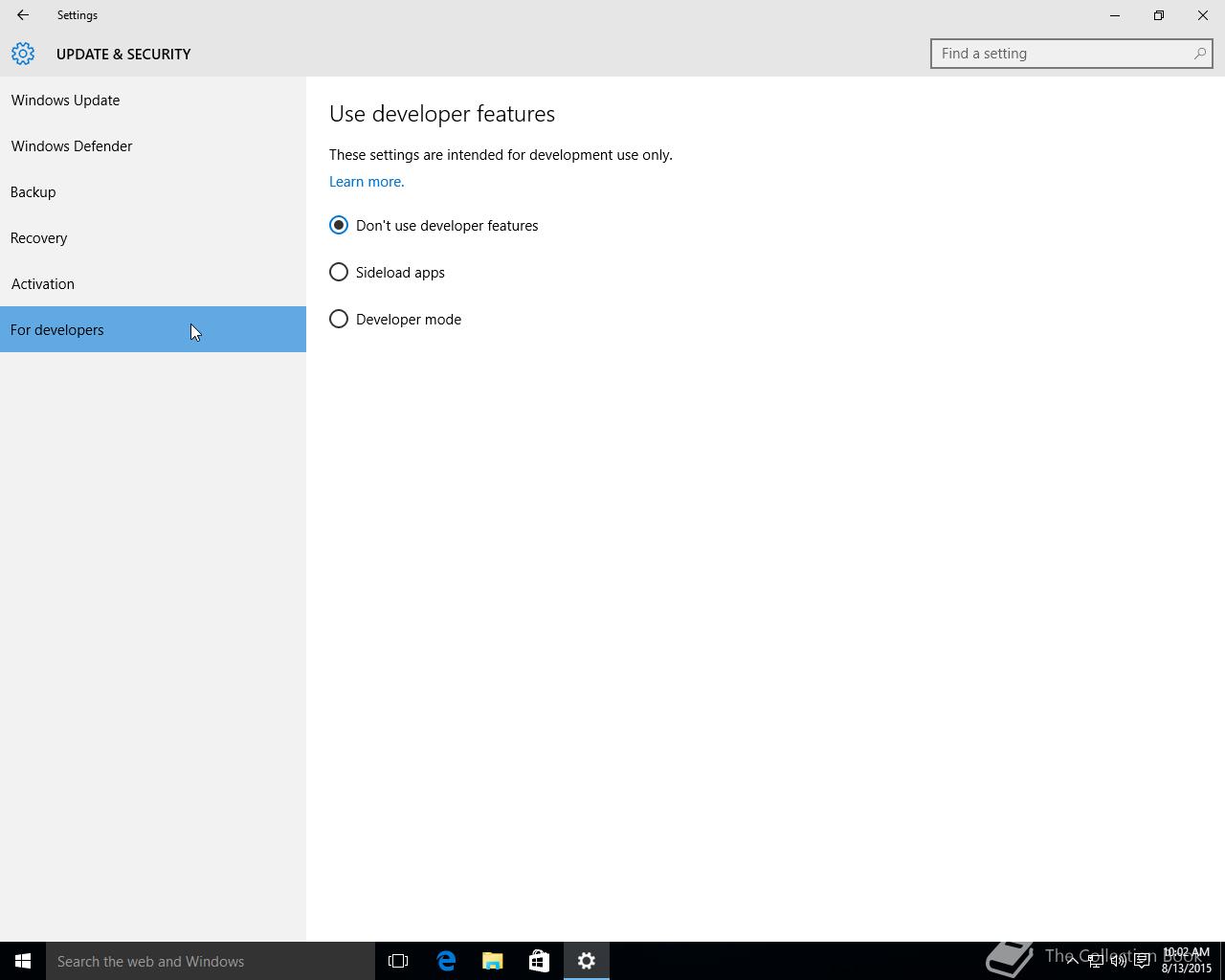This screenshot has width=1225, height=980.
Task: Open network status tray icon
Action: tap(1095, 961)
